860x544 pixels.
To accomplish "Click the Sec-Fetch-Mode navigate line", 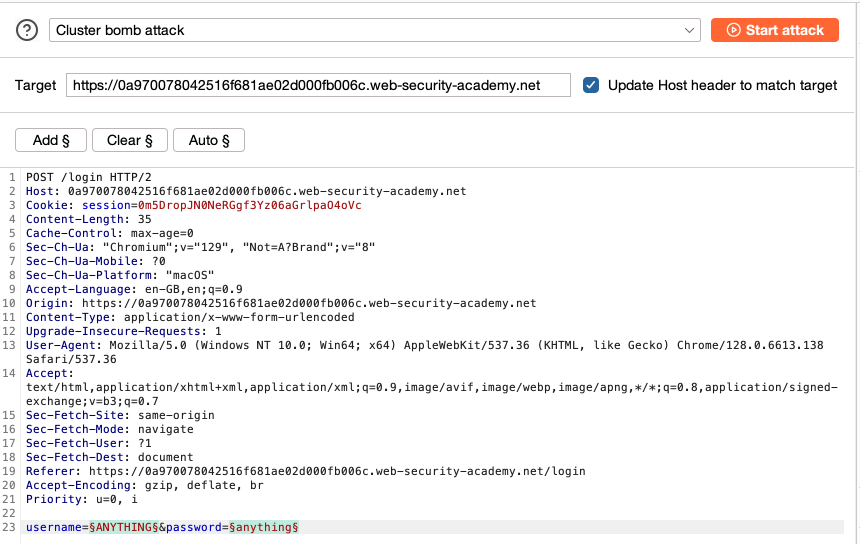I will (110, 429).
